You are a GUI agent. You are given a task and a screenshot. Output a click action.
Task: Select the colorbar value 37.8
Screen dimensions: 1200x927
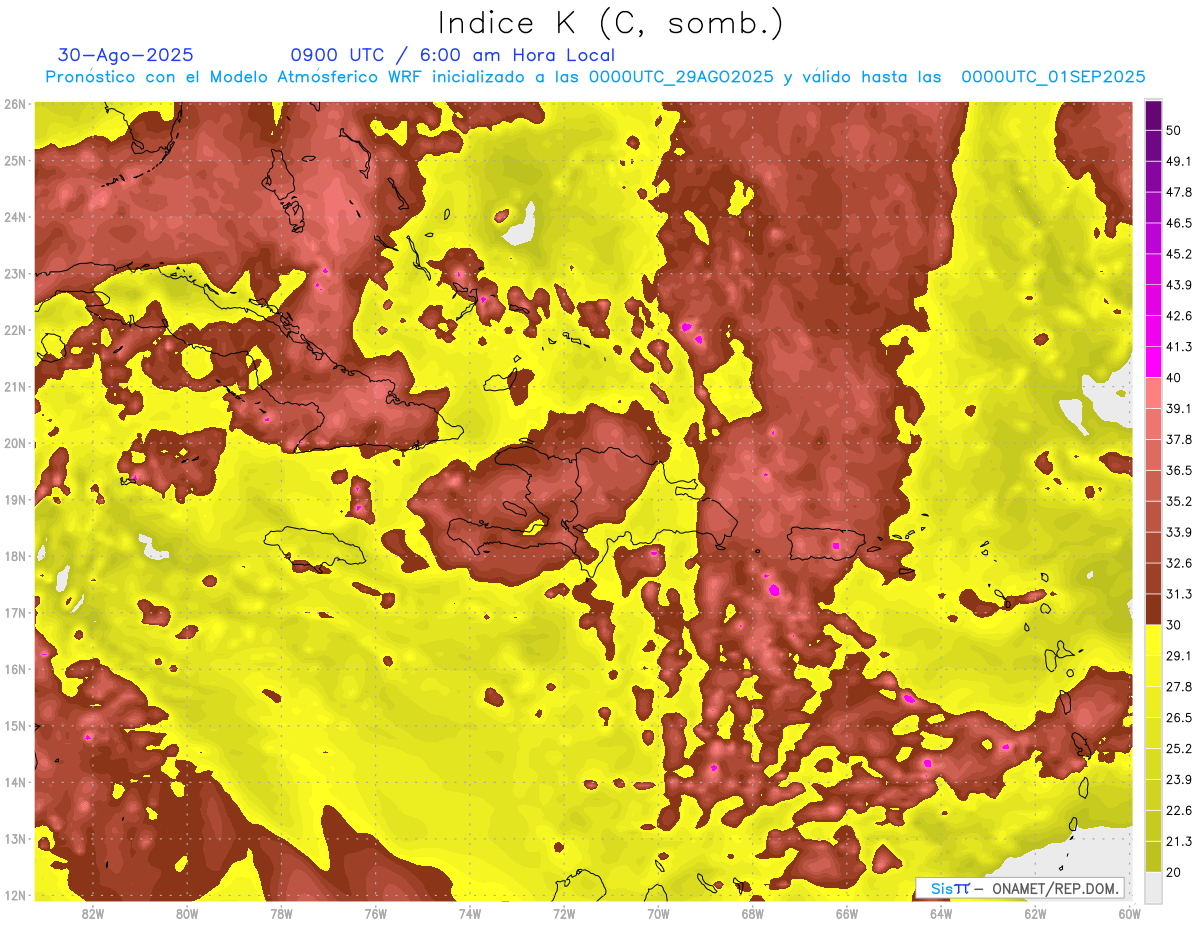coord(1178,439)
